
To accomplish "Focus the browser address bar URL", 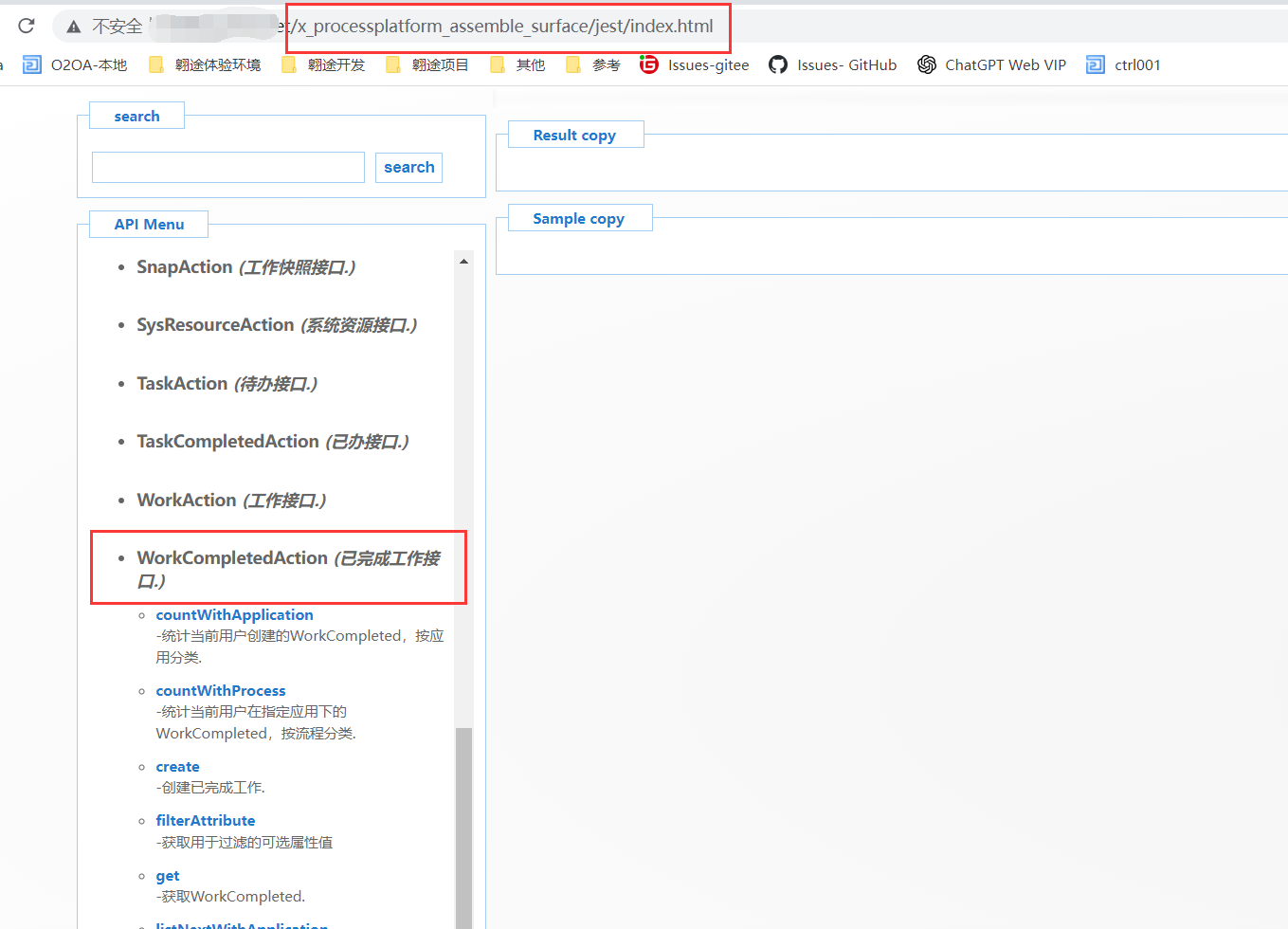I will click(507, 27).
